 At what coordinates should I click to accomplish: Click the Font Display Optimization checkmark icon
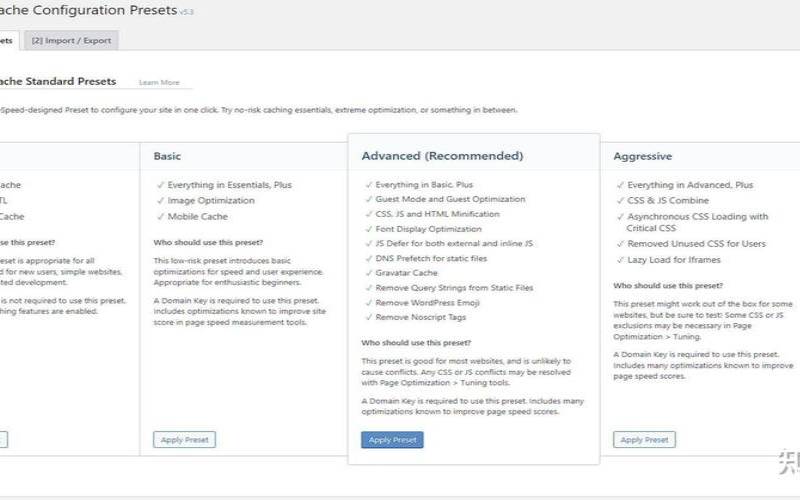click(367, 229)
